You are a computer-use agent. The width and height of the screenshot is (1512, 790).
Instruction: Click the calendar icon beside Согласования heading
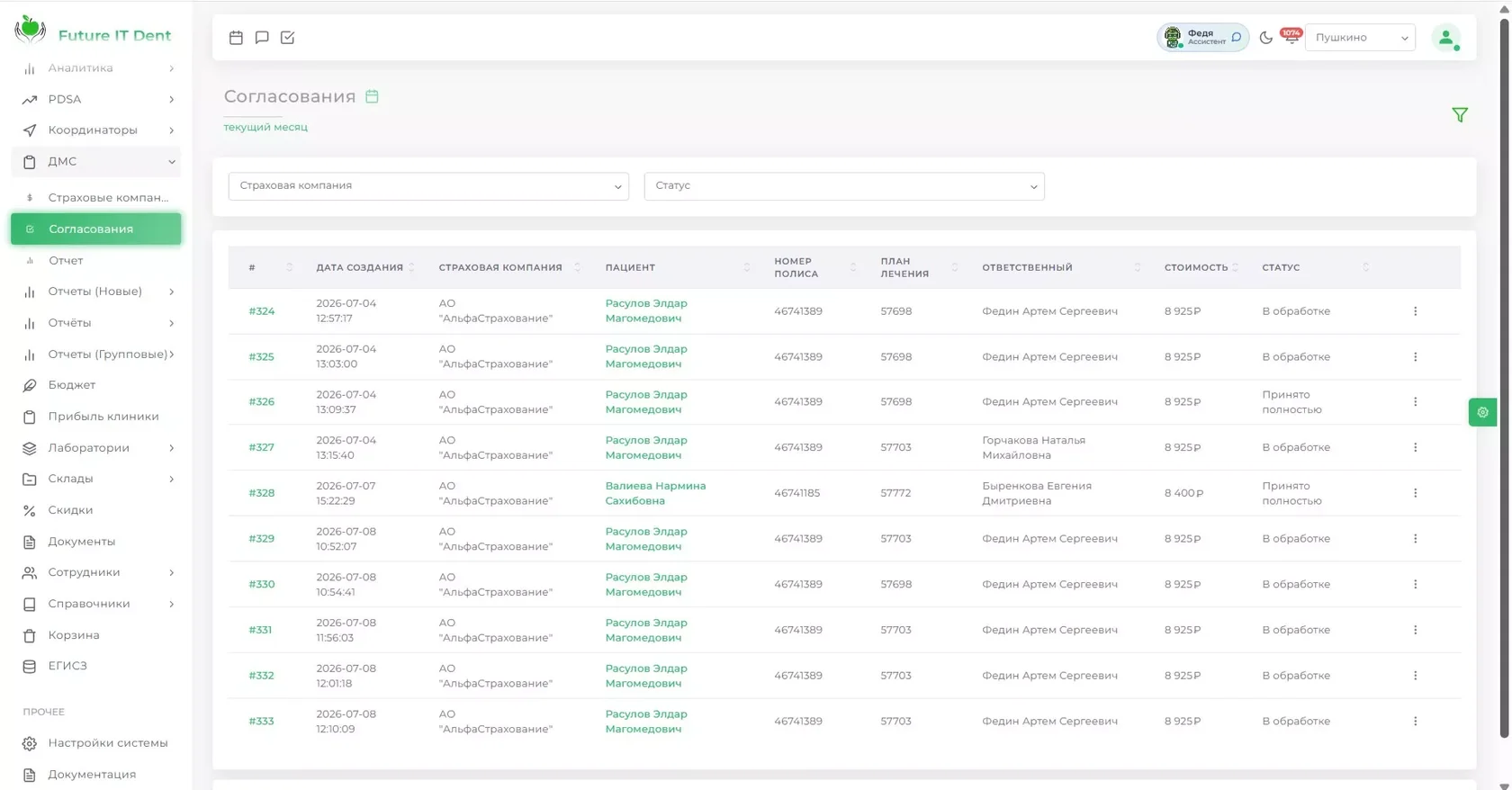(x=372, y=96)
